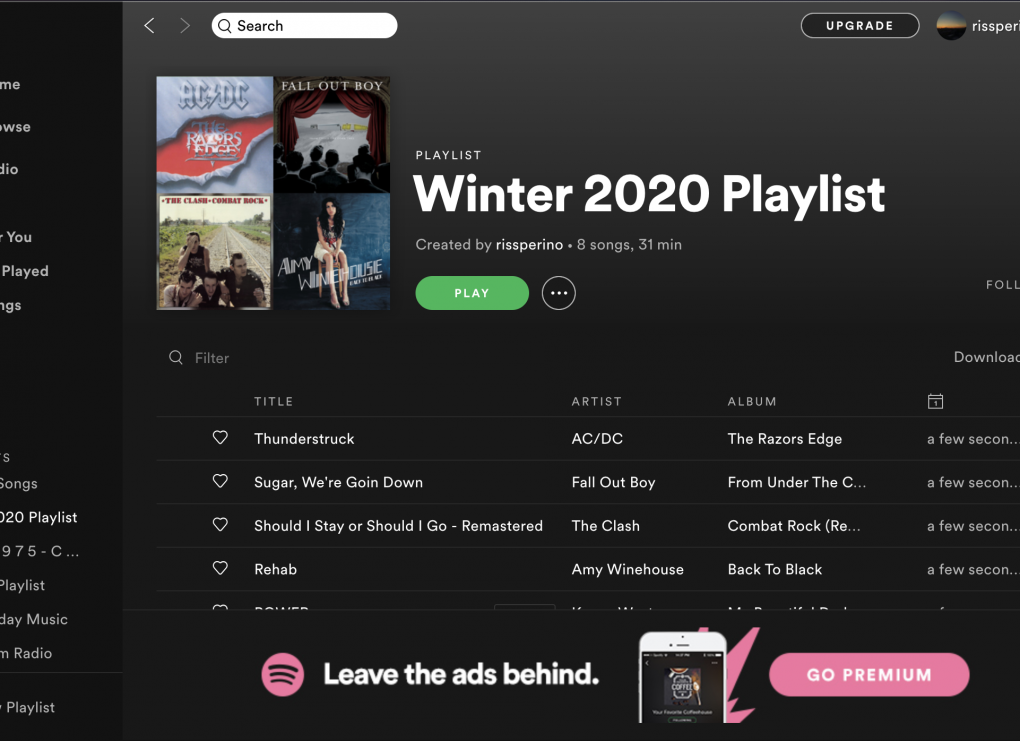Like Thunderstruck with its heart icon
Viewport: 1020px width, 741px height.
pos(221,438)
